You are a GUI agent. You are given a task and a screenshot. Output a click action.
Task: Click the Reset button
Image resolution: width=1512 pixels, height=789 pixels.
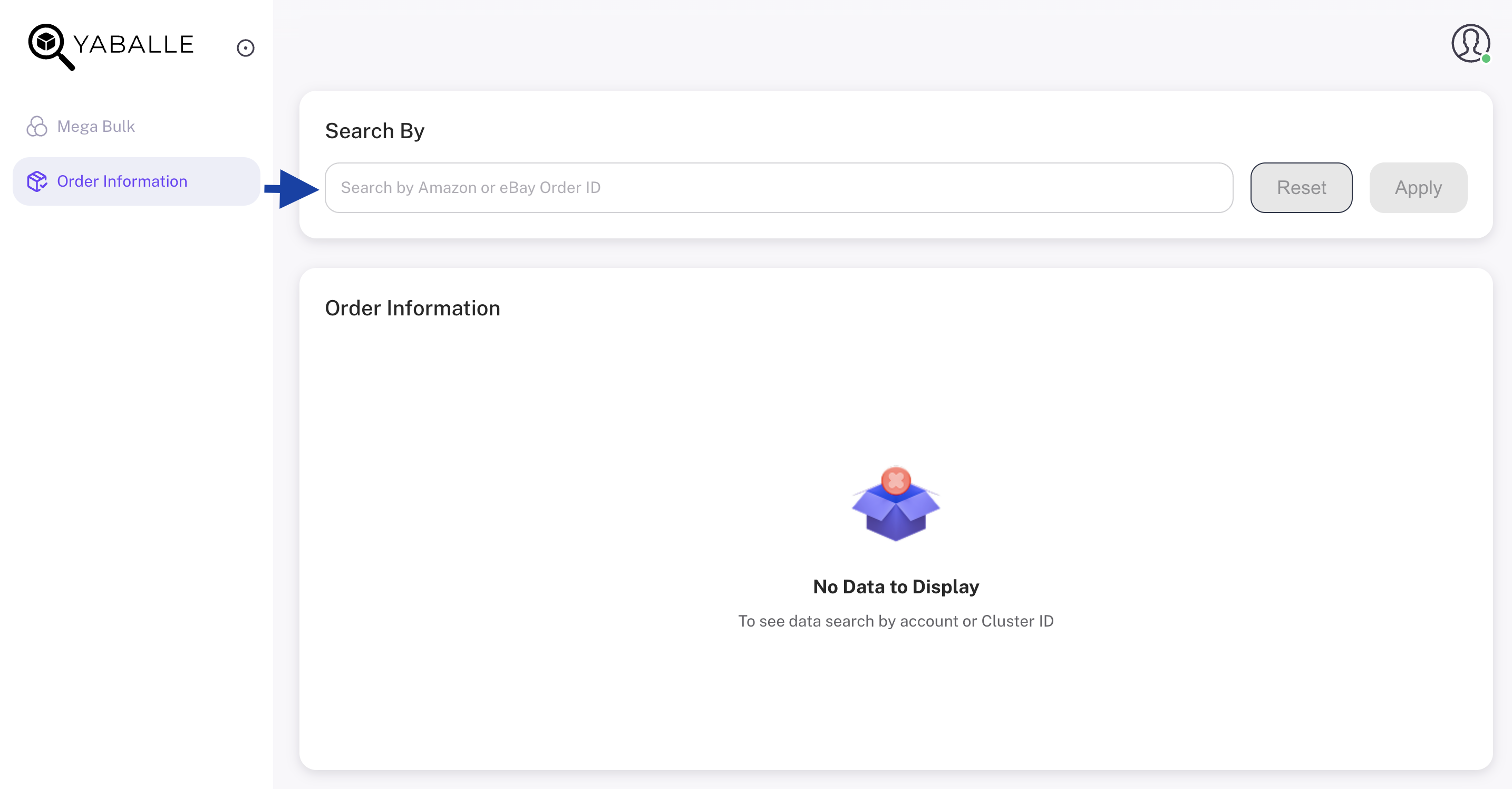pyautogui.click(x=1301, y=188)
